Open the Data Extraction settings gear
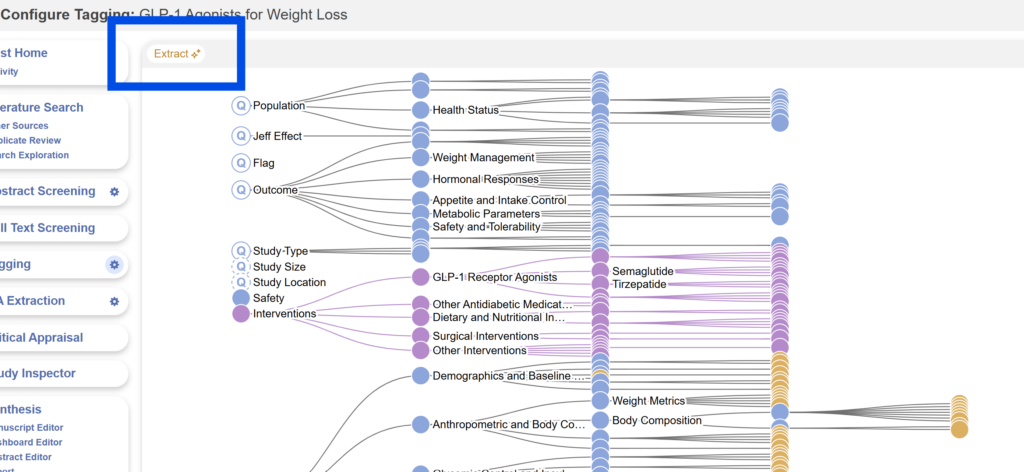Screen dimensions: 1024x472 [114, 302]
